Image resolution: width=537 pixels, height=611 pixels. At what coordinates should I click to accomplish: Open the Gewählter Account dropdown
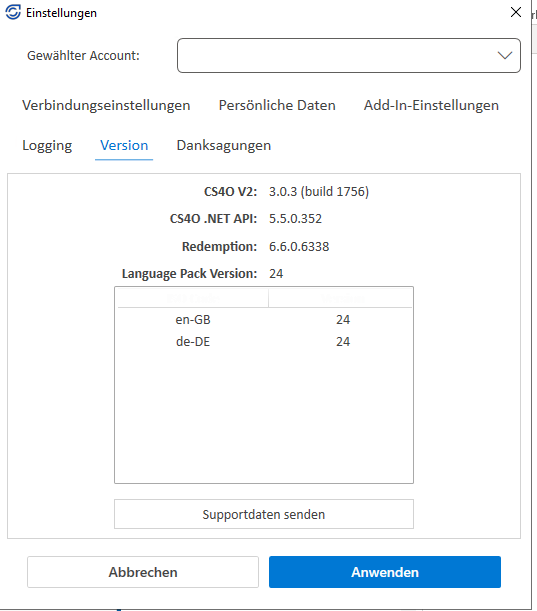pos(349,55)
